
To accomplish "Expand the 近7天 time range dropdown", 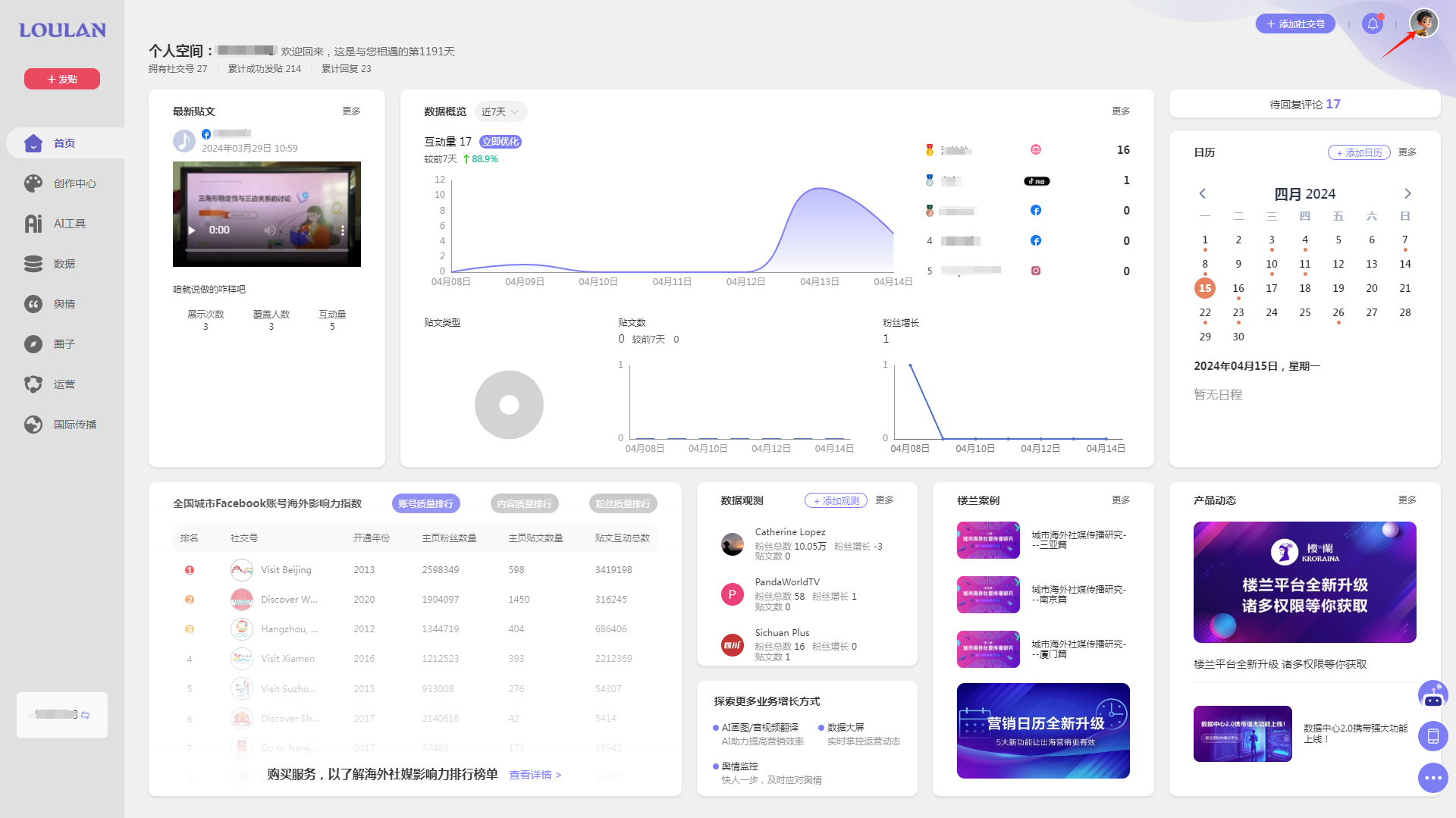I will click(500, 111).
